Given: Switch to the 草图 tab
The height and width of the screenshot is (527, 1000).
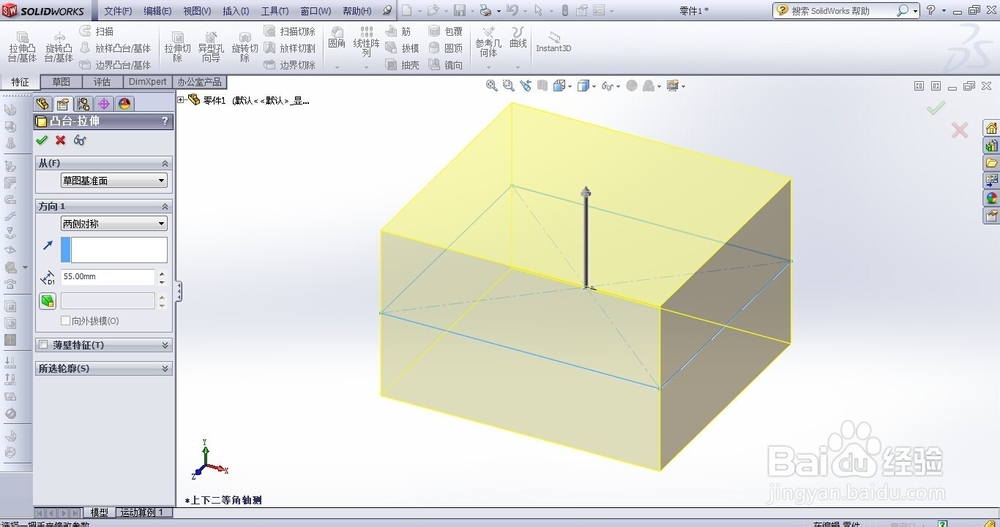Looking at the screenshot, I should (62, 82).
